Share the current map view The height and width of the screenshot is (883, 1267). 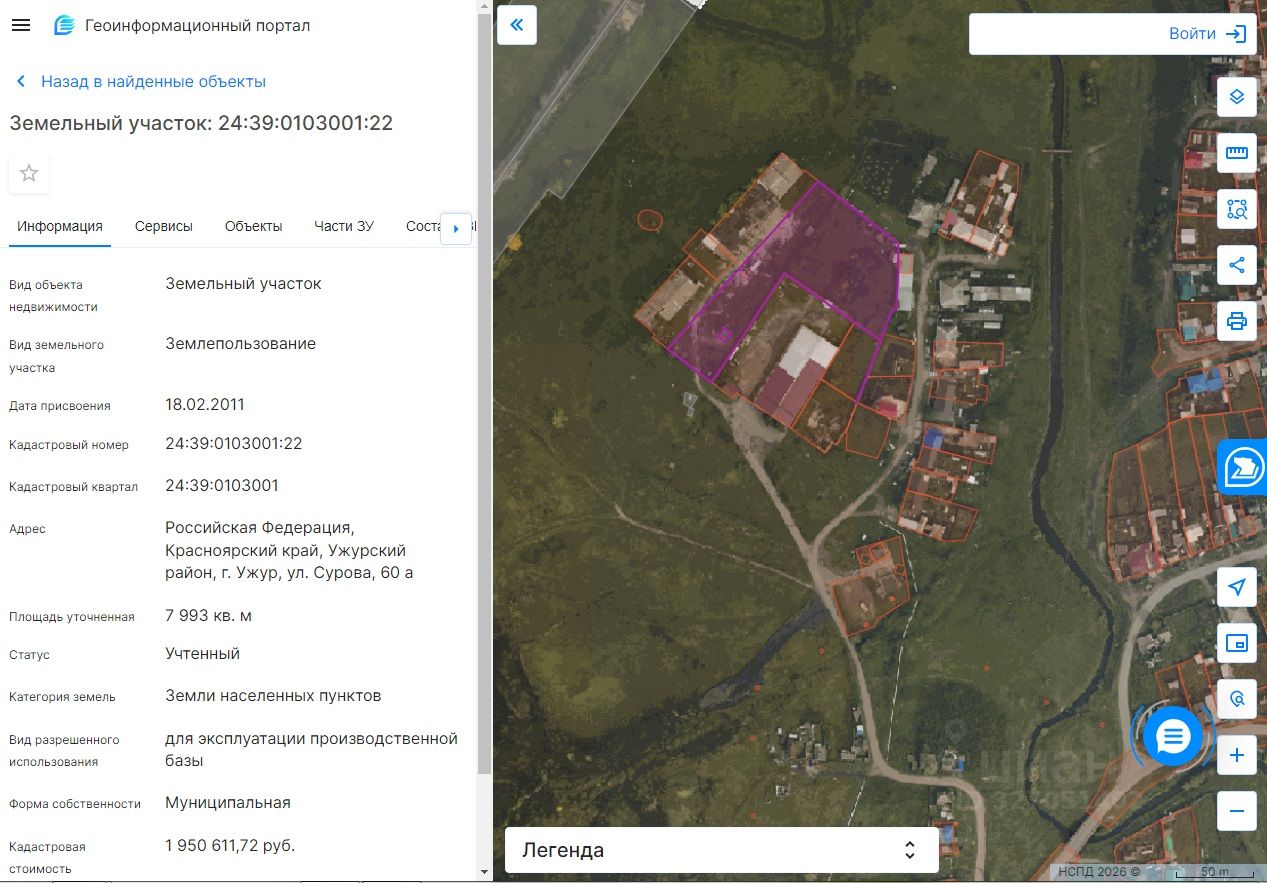[1237, 265]
